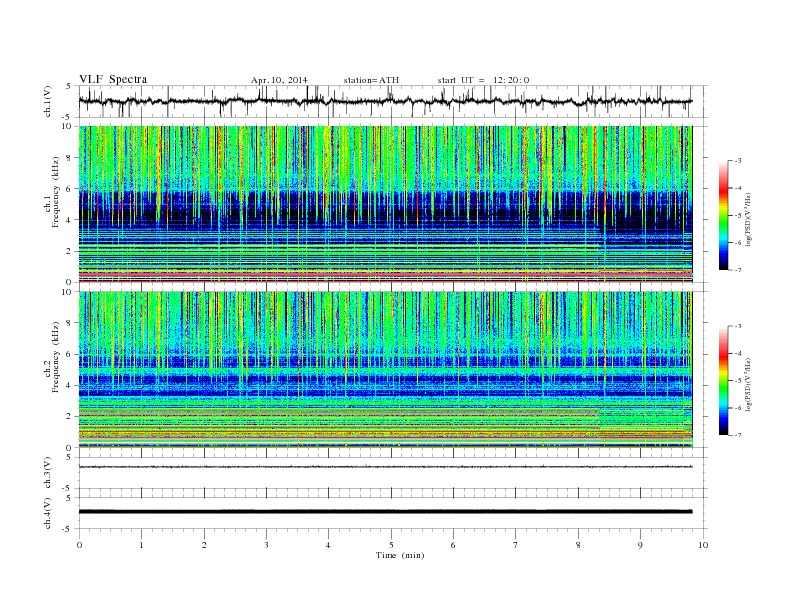Click time axis tick label "9"

[640, 545]
